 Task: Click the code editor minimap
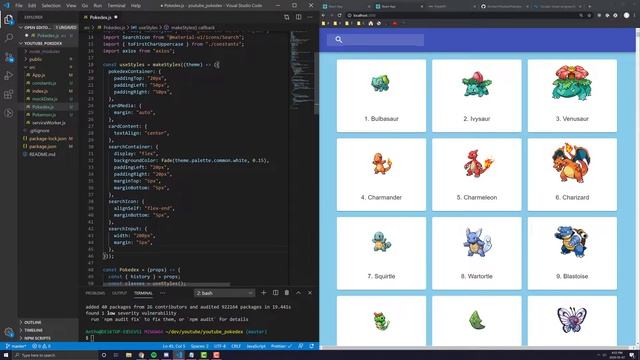coord(301,69)
